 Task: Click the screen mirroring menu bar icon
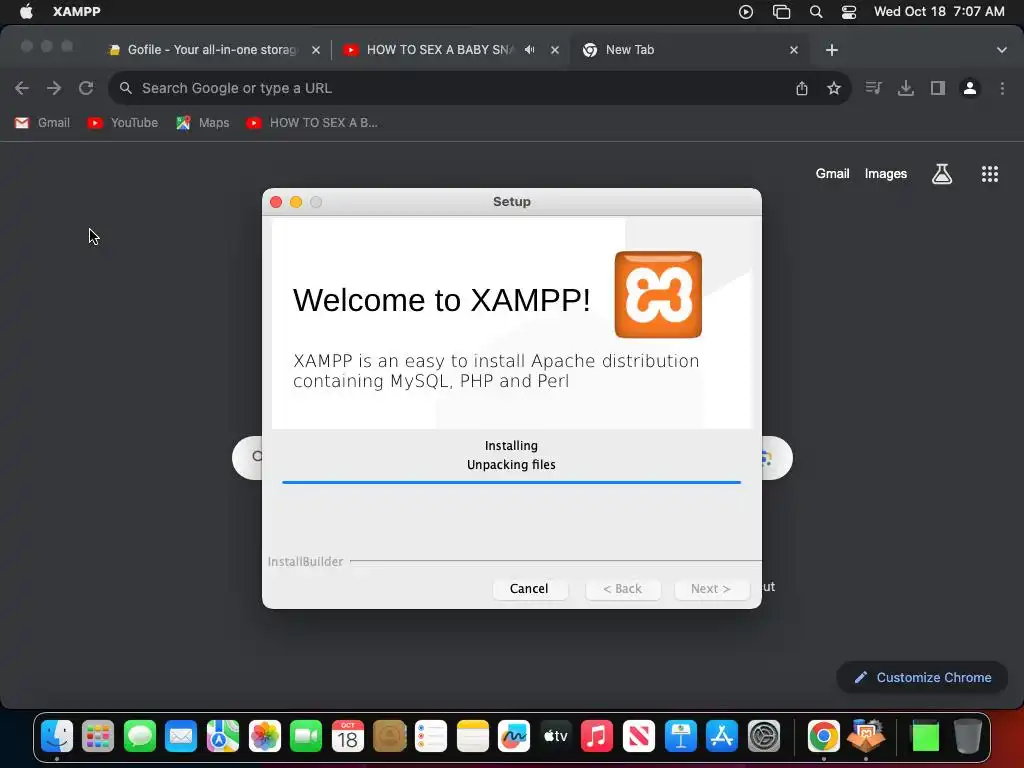(781, 12)
